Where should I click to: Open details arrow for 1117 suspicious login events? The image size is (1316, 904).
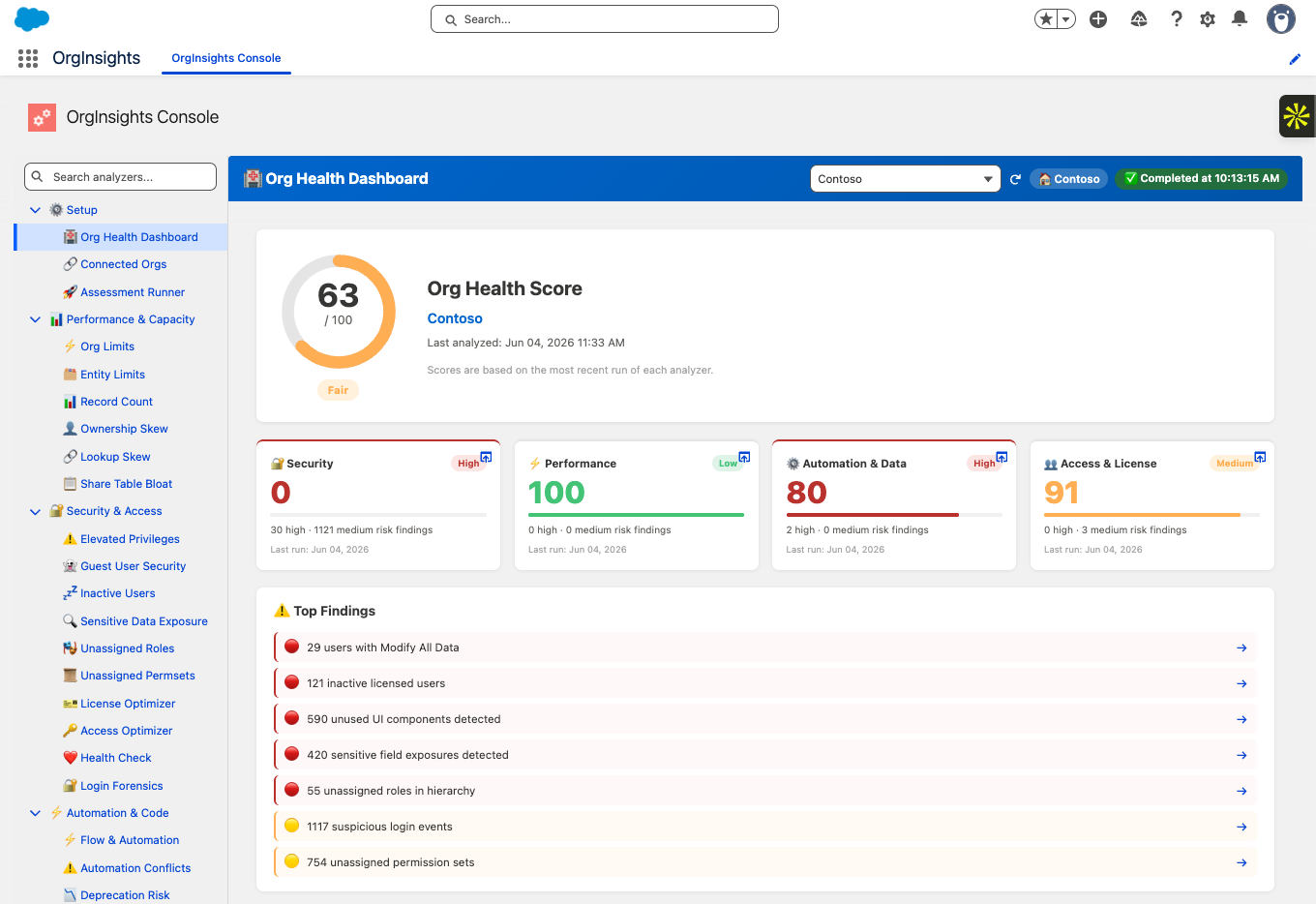[x=1241, y=827]
